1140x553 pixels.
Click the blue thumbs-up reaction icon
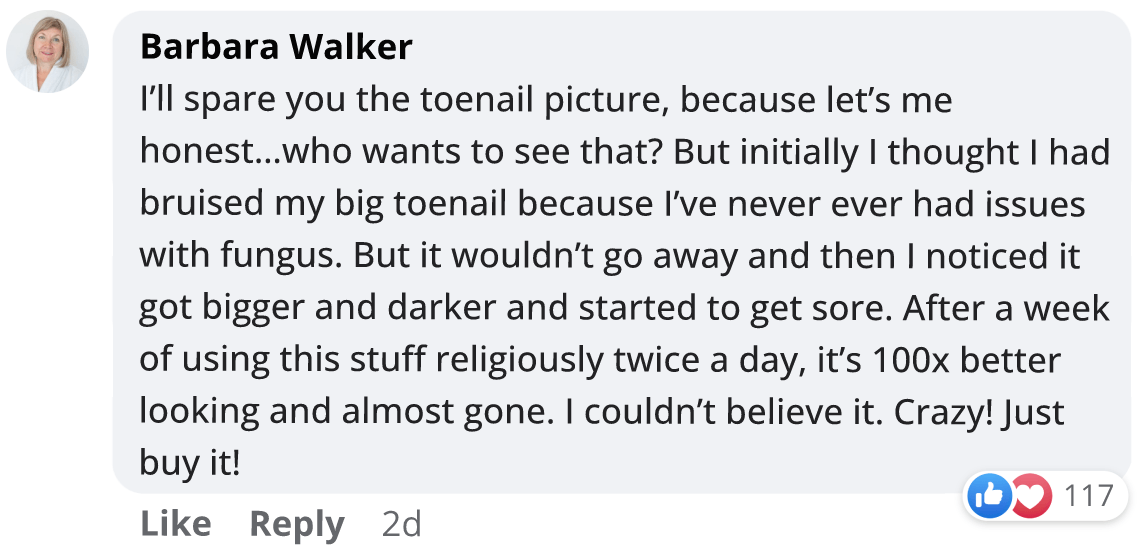click(990, 496)
